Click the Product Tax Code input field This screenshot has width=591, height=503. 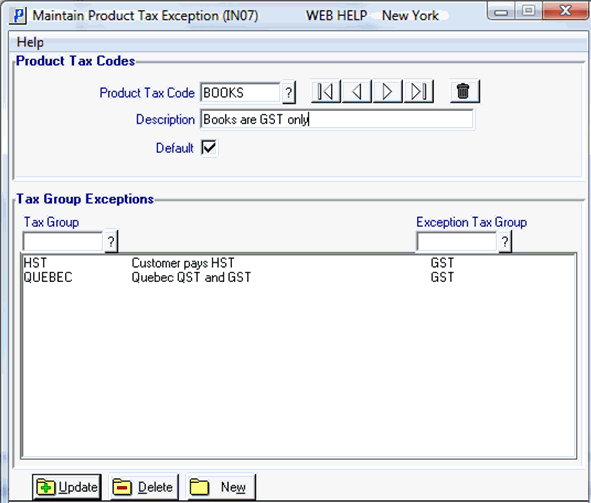coord(240,93)
